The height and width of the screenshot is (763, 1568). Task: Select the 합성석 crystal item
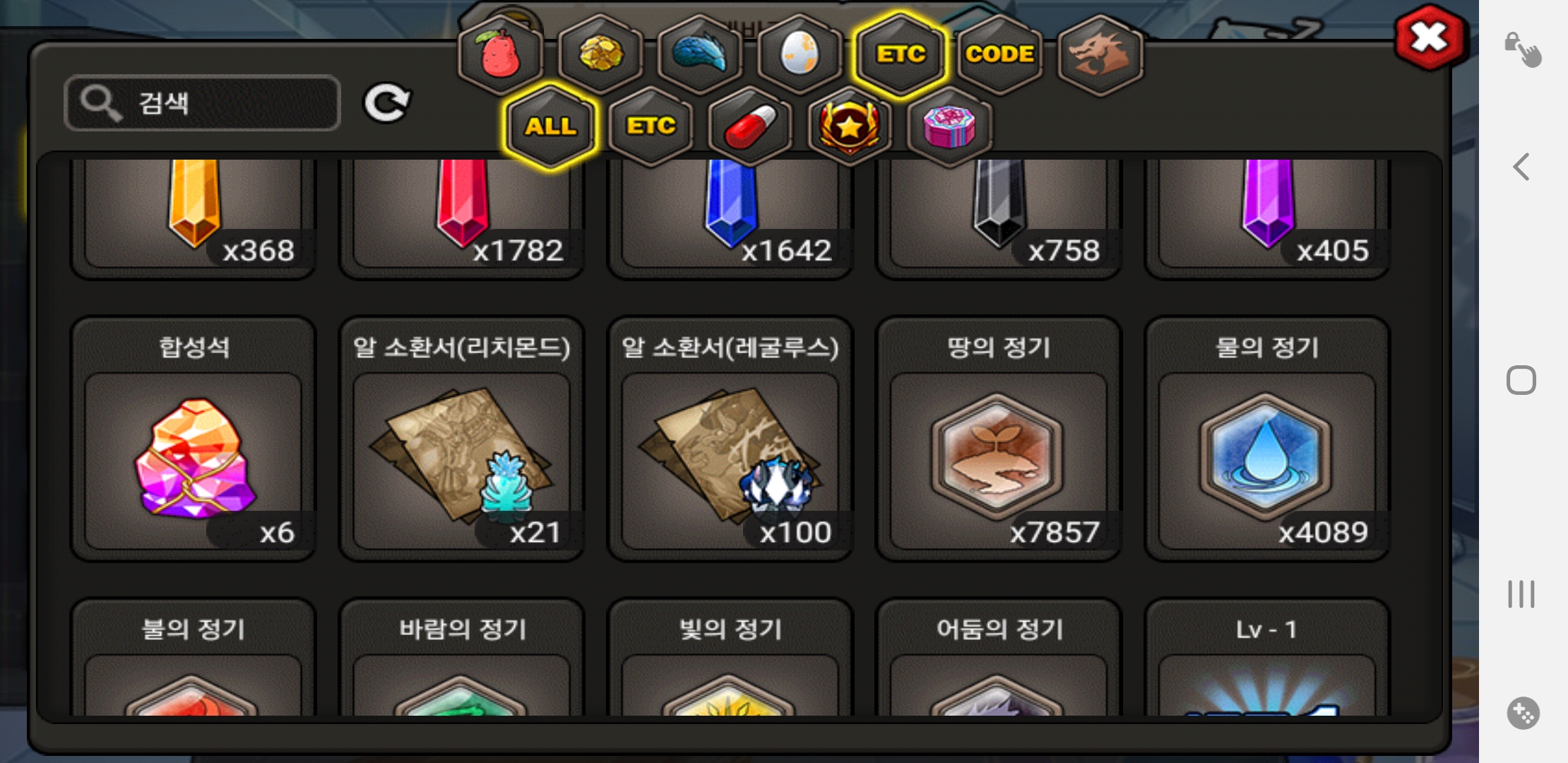tap(194, 439)
